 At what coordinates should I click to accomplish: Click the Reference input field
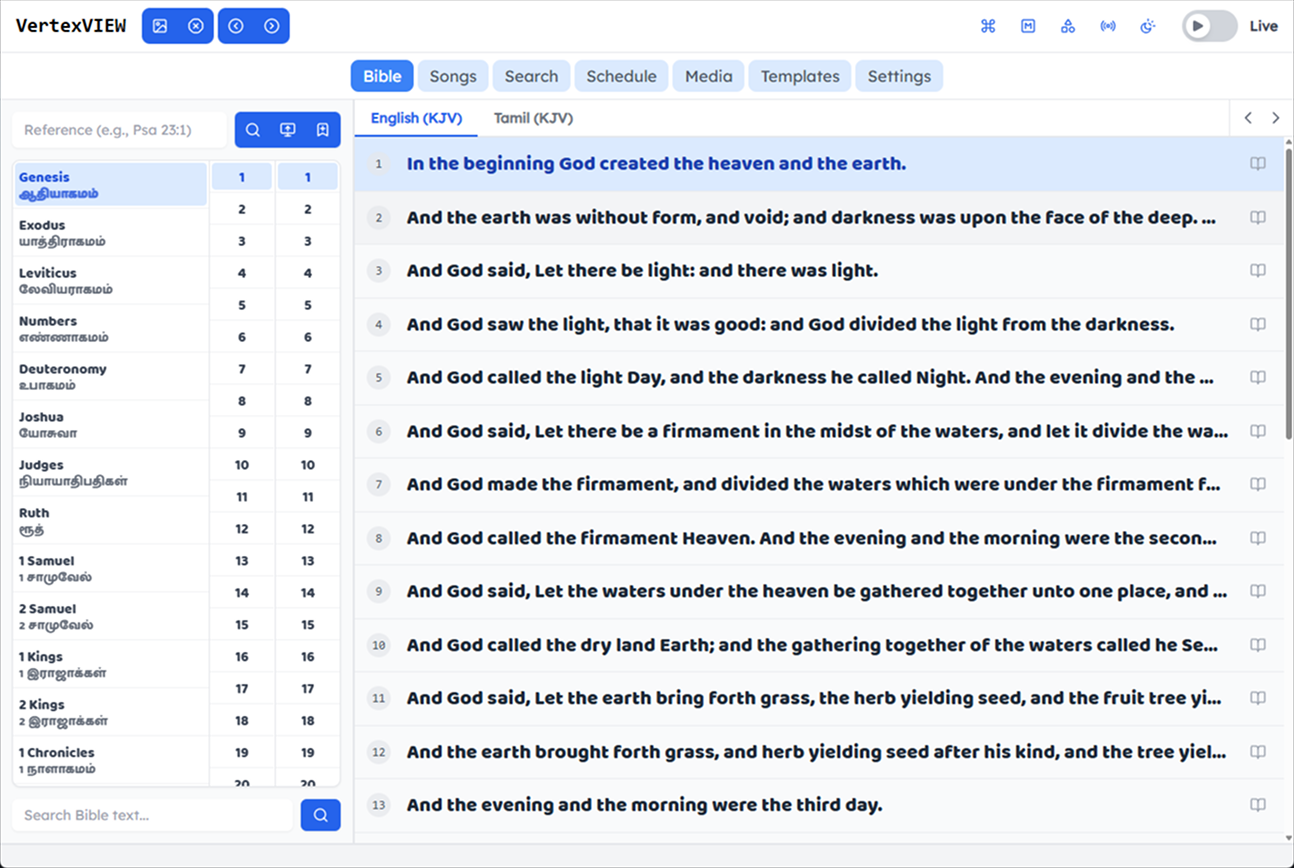(120, 130)
